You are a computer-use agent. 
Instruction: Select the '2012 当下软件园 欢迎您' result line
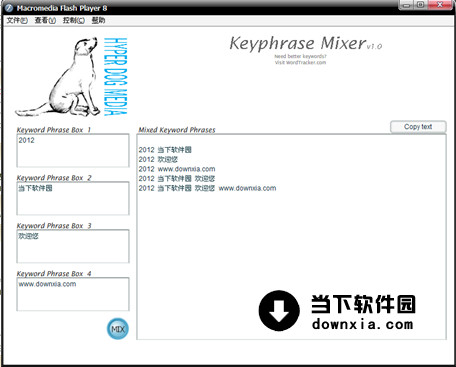point(177,179)
